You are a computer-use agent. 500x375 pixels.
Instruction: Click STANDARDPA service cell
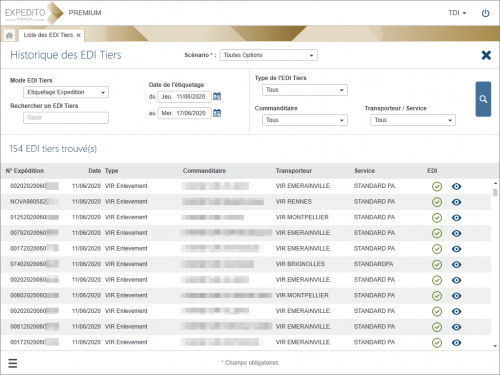373,264
